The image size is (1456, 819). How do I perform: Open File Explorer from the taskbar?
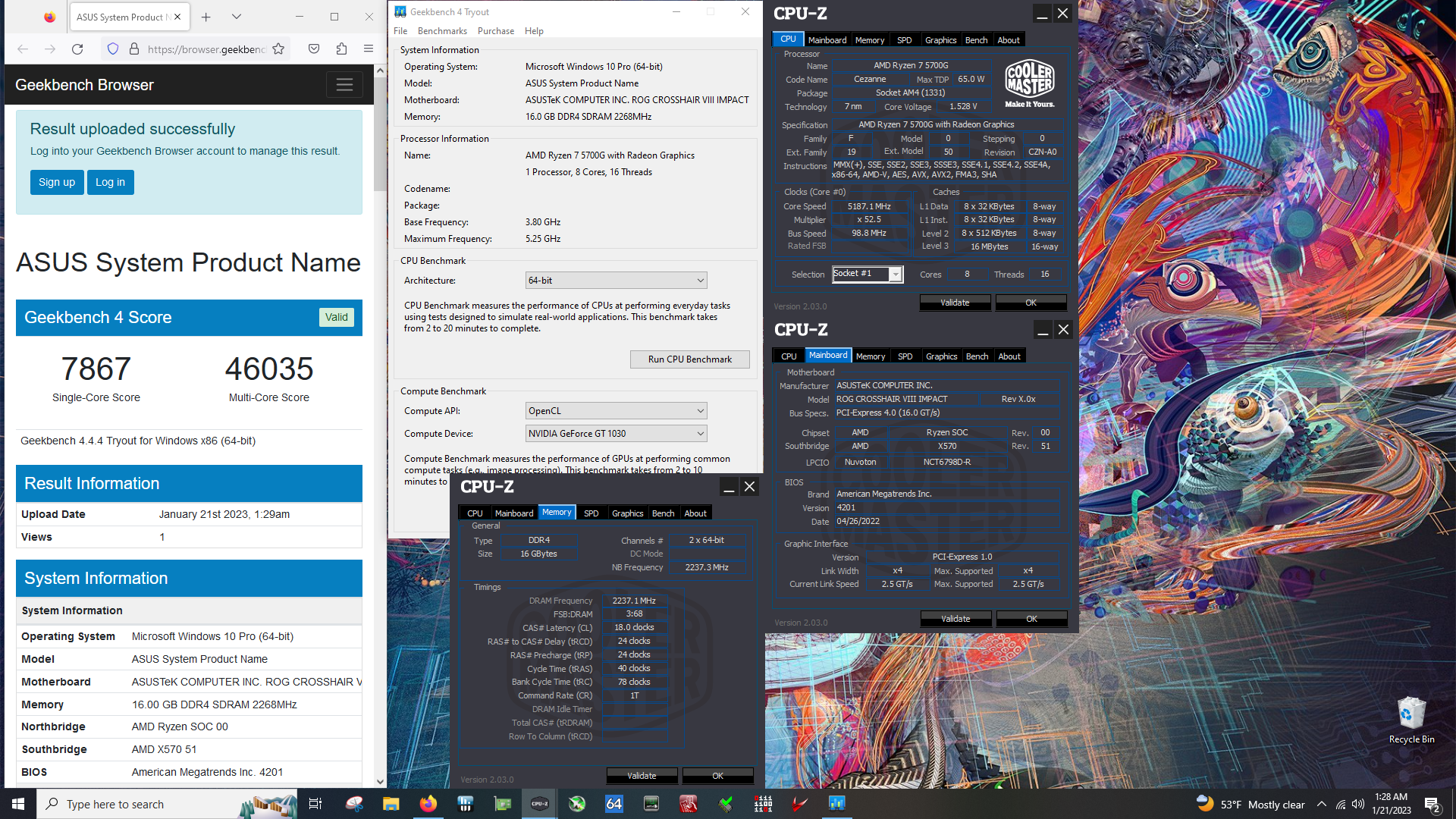tap(391, 804)
